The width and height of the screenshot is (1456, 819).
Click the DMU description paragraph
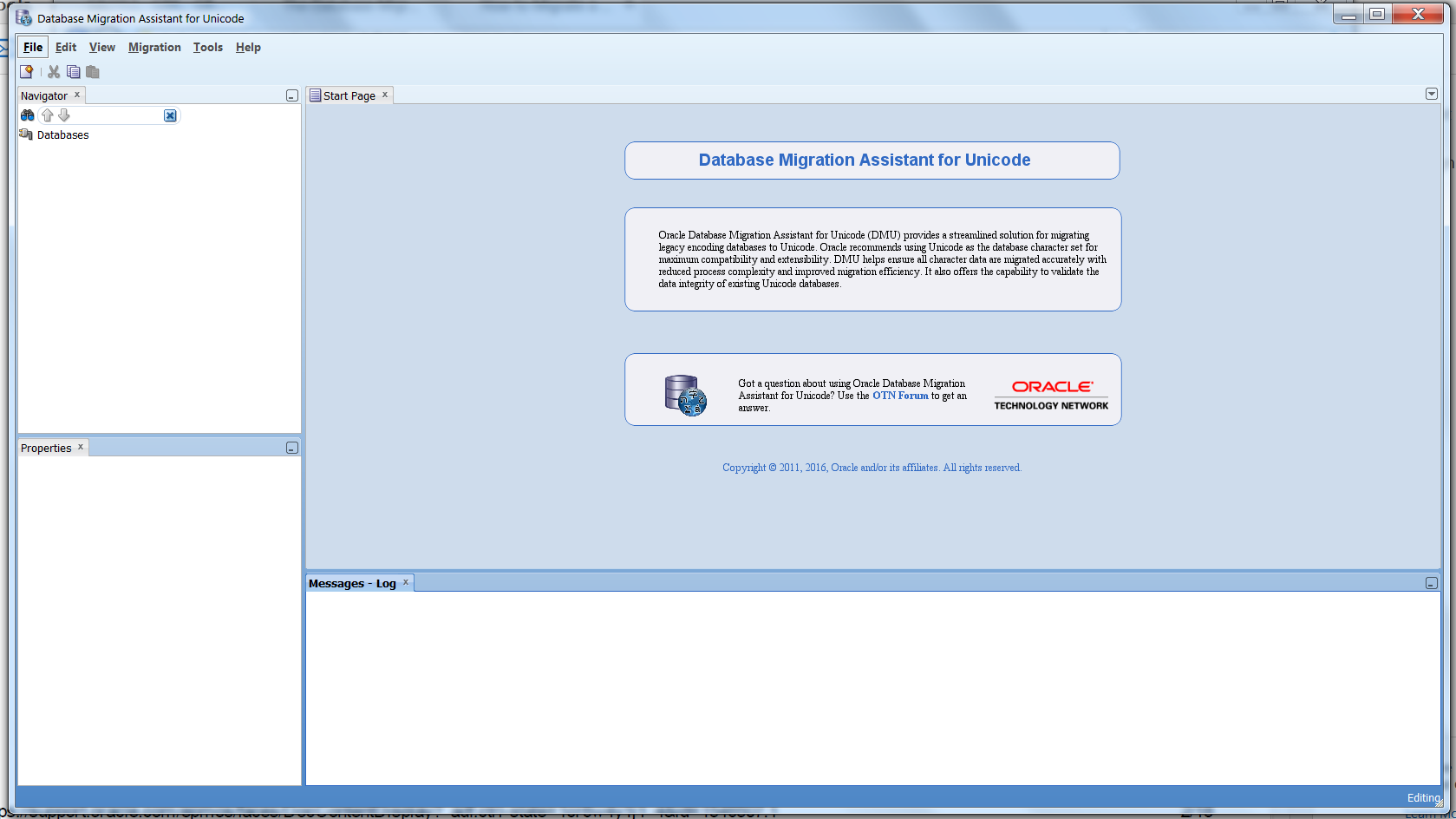coord(882,259)
